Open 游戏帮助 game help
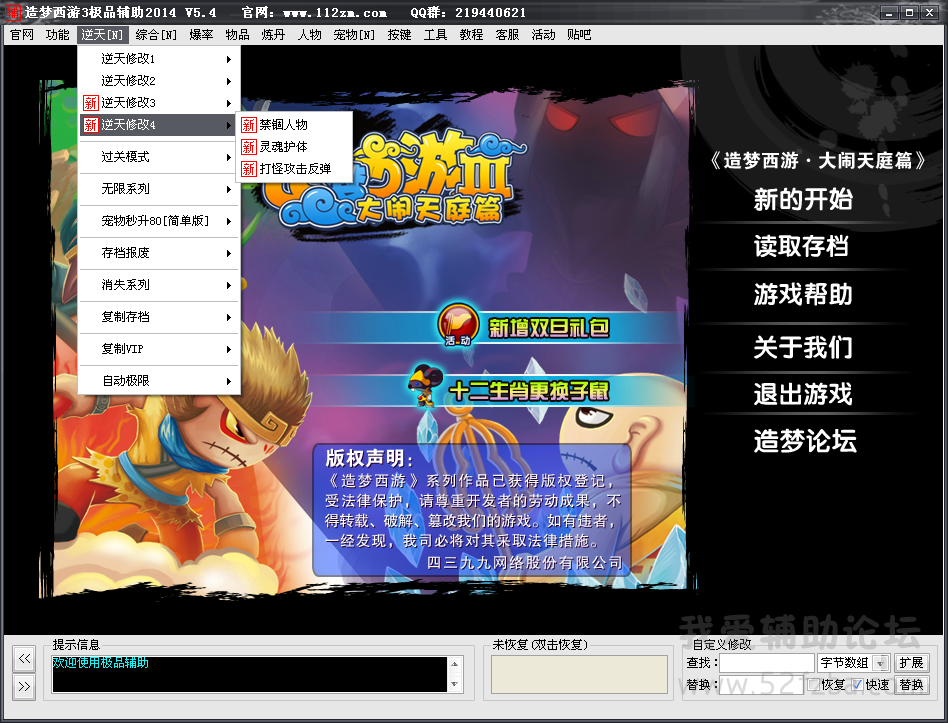The width and height of the screenshot is (948, 723). point(803,294)
